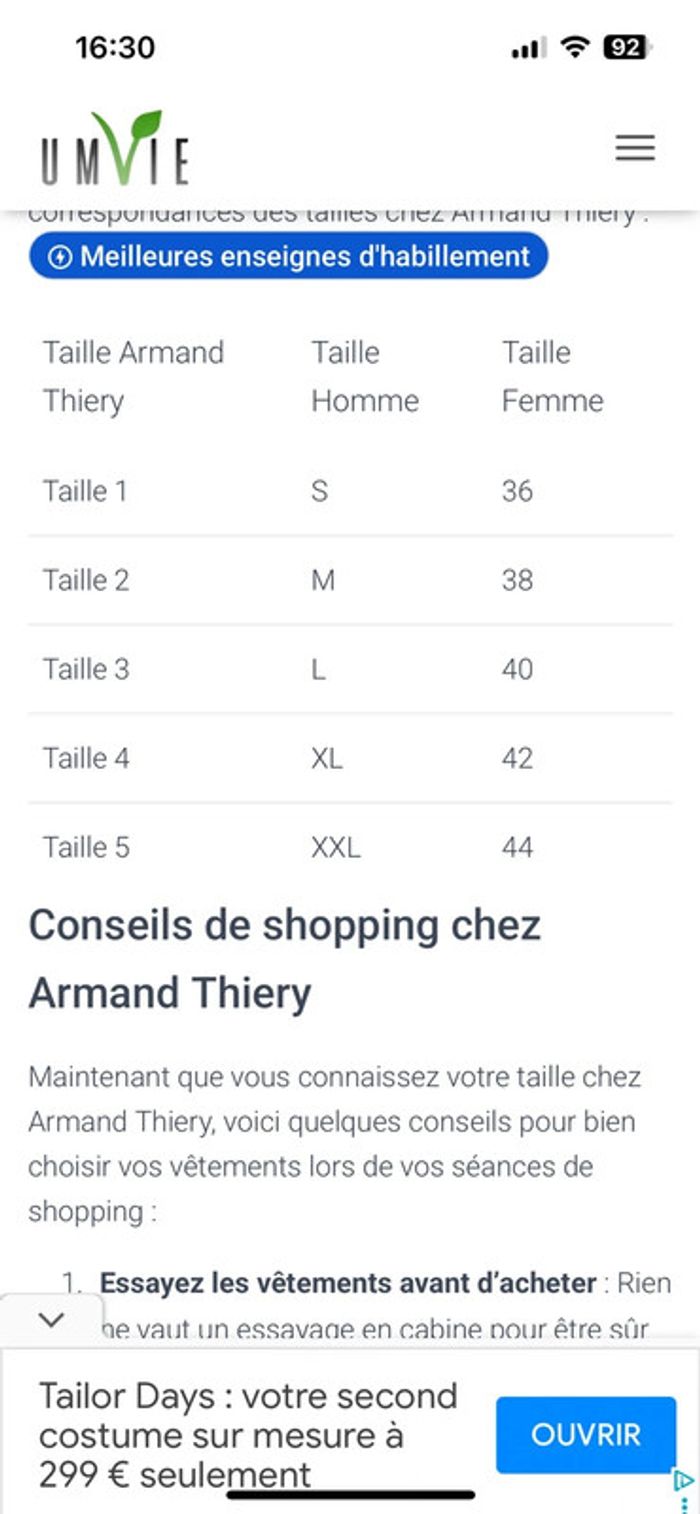Open Meilleures enseignes d'habillement link
This screenshot has width=700, height=1514.
(x=288, y=256)
